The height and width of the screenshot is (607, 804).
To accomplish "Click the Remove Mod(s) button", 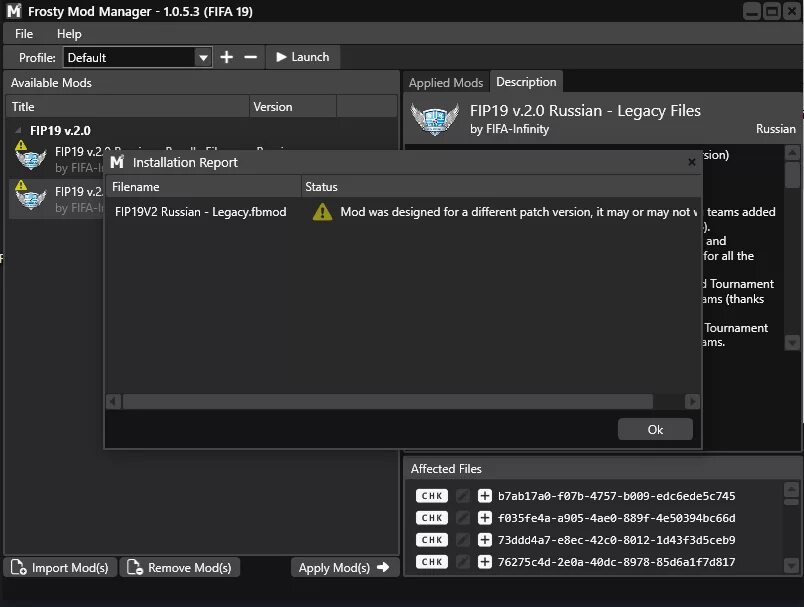I will click(x=179, y=568).
